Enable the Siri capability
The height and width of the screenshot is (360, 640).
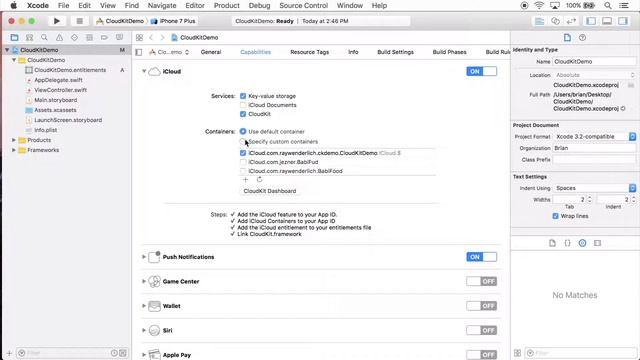(x=482, y=330)
